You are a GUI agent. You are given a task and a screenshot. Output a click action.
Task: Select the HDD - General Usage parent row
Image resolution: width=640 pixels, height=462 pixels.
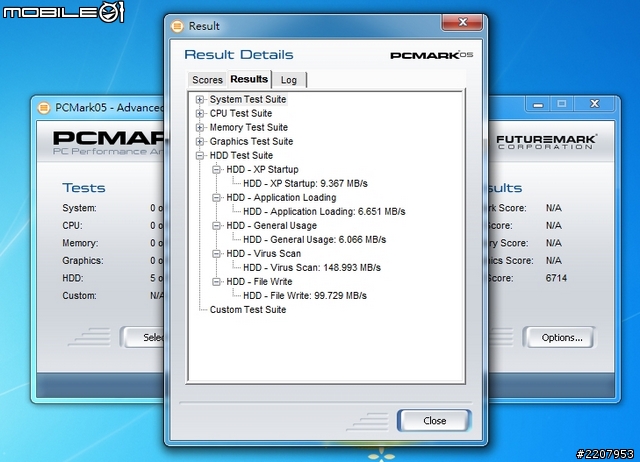pos(271,226)
